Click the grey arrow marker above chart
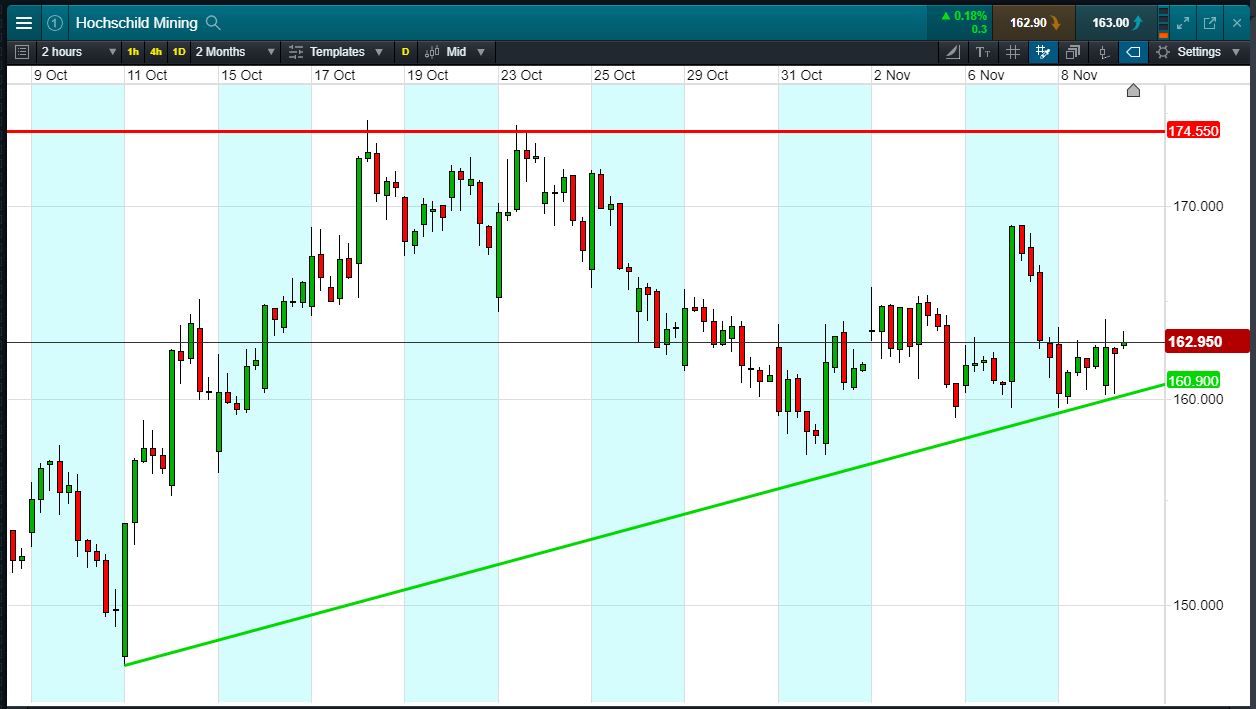 coord(1133,91)
